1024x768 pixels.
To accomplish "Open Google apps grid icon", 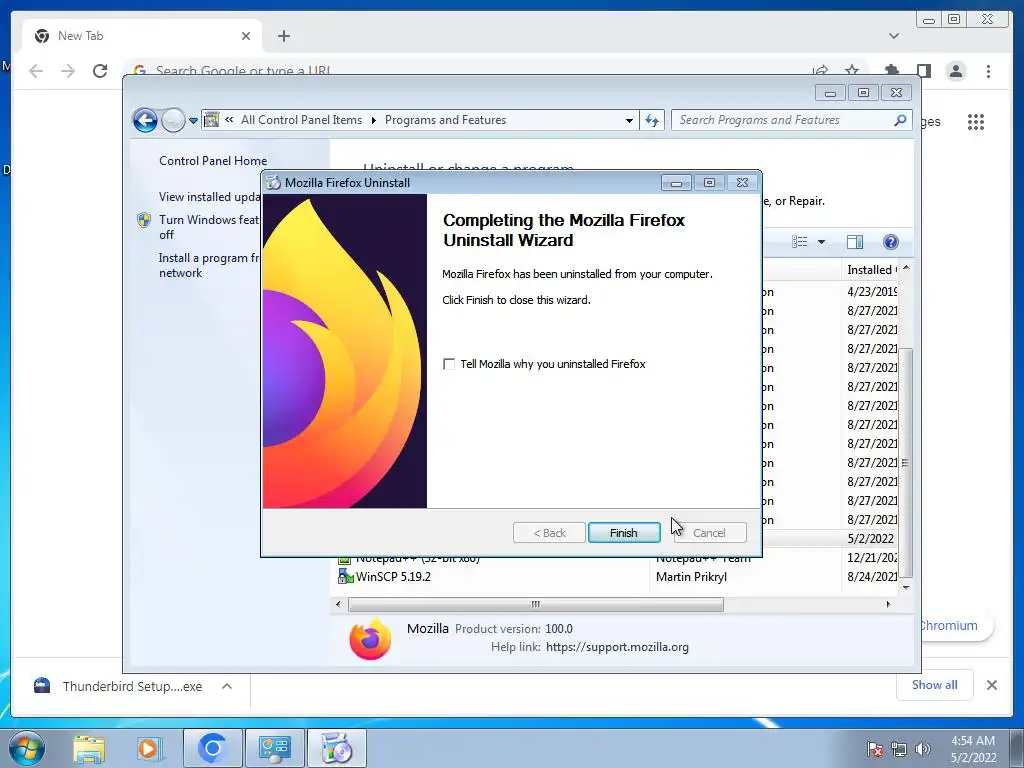I will click(x=976, y=121).
